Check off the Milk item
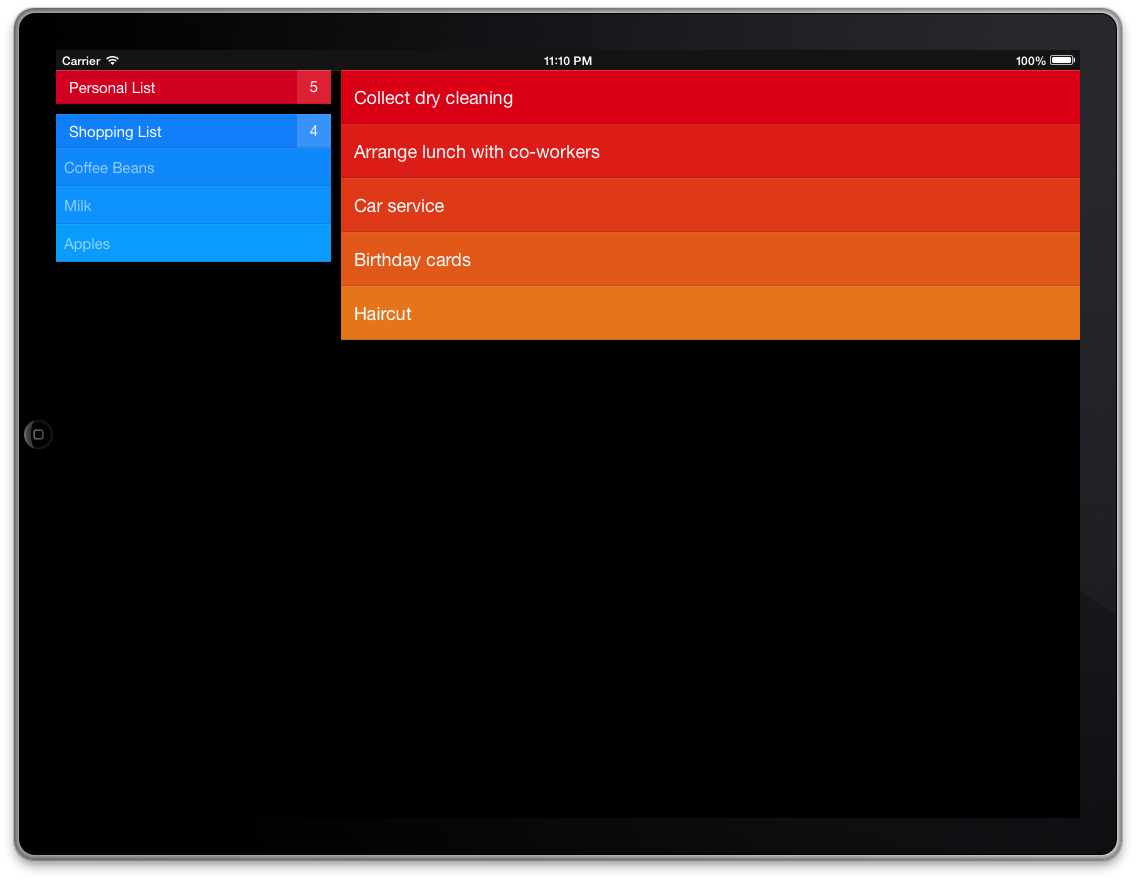1136x880 pixels. pyautogui.click(x=193, y=206)
